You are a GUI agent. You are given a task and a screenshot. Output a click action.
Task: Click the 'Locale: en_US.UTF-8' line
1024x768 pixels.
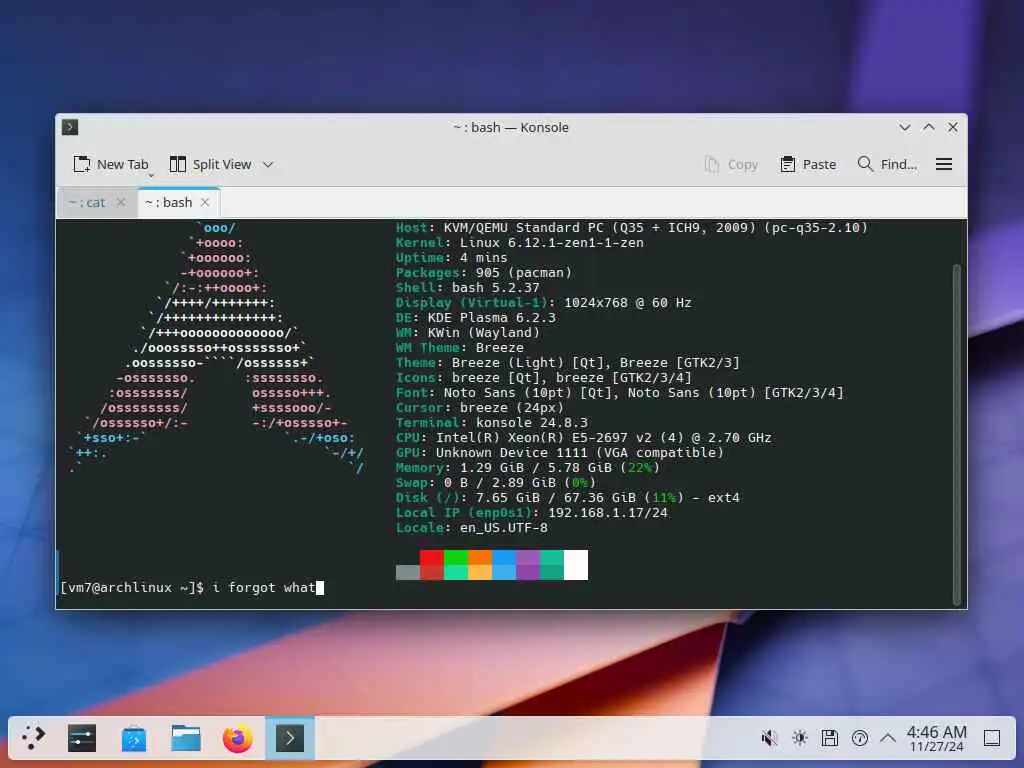click(x=472, y=528)
